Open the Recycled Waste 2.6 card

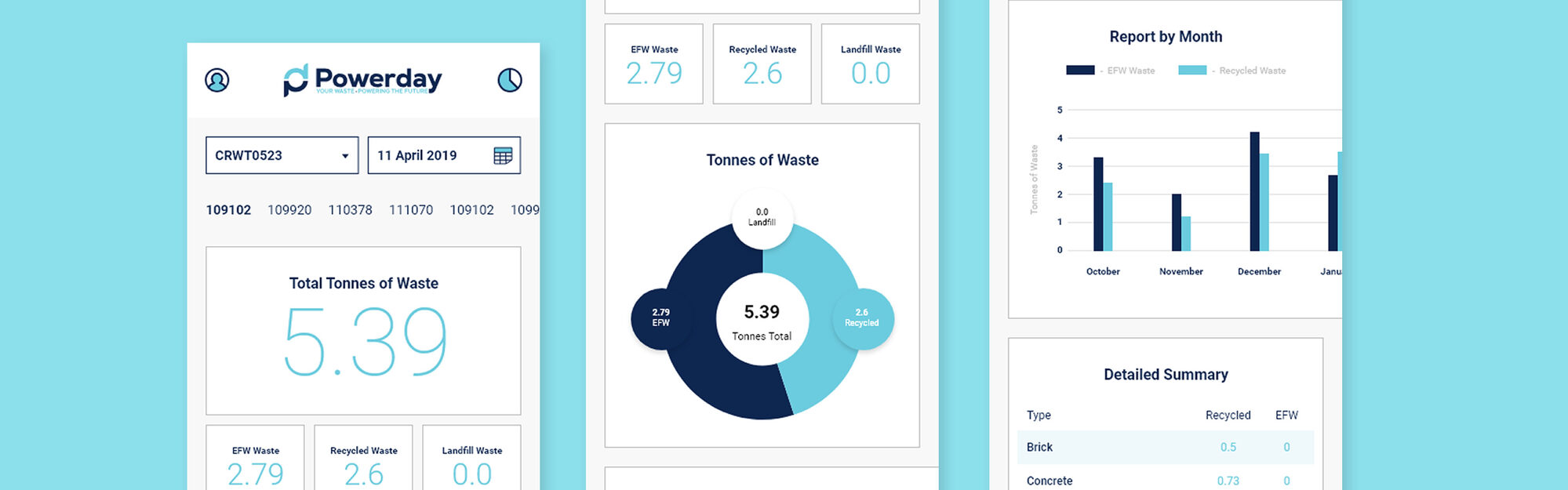click(x=762, y=64)
